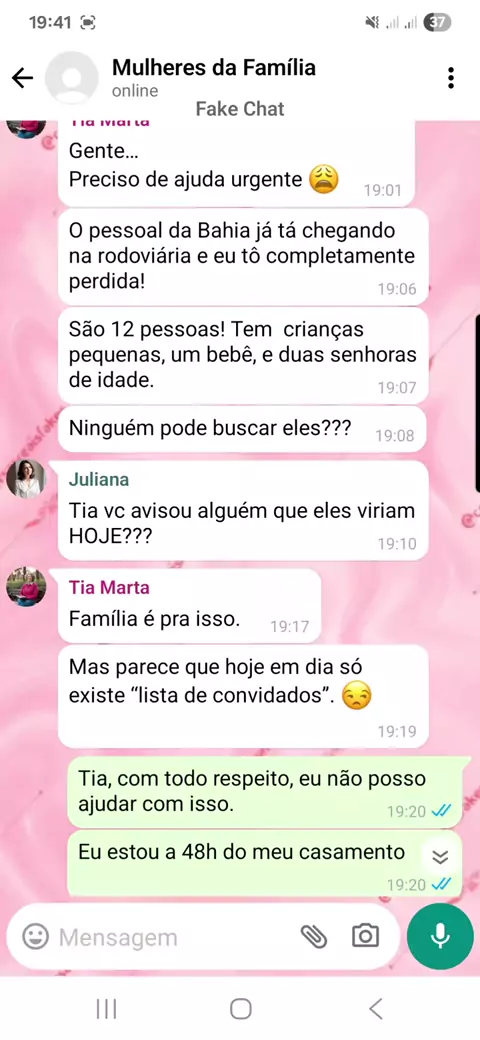
Task: Open the emoji picker in message bar
Action: click(x=35, y=937)
